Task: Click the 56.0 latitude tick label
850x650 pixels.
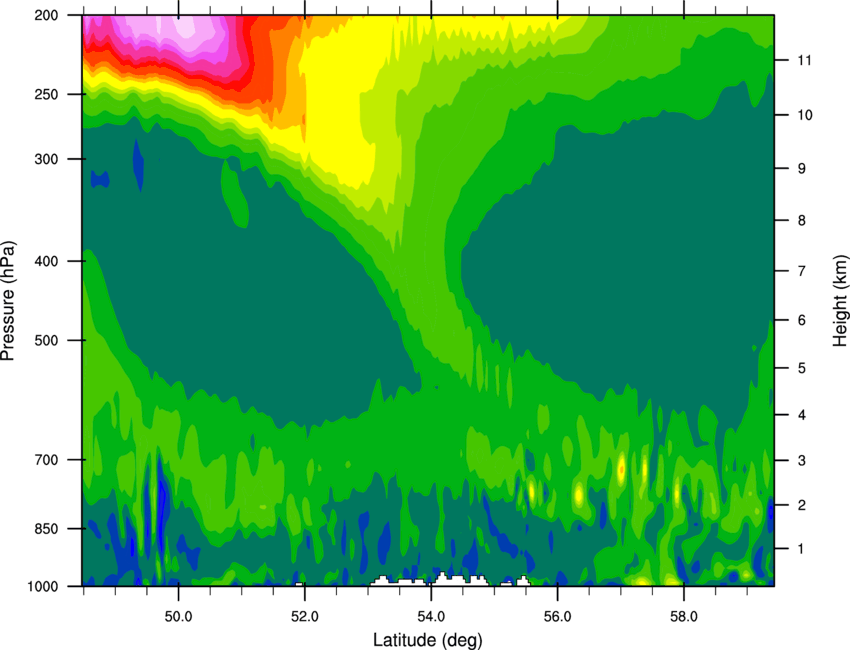Action: tap(557, 617)
